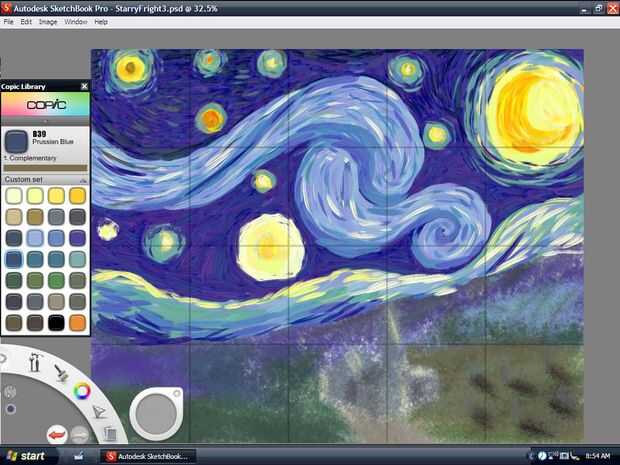Open the Window menu
620x465 pixels.
(x=76, y=22)
